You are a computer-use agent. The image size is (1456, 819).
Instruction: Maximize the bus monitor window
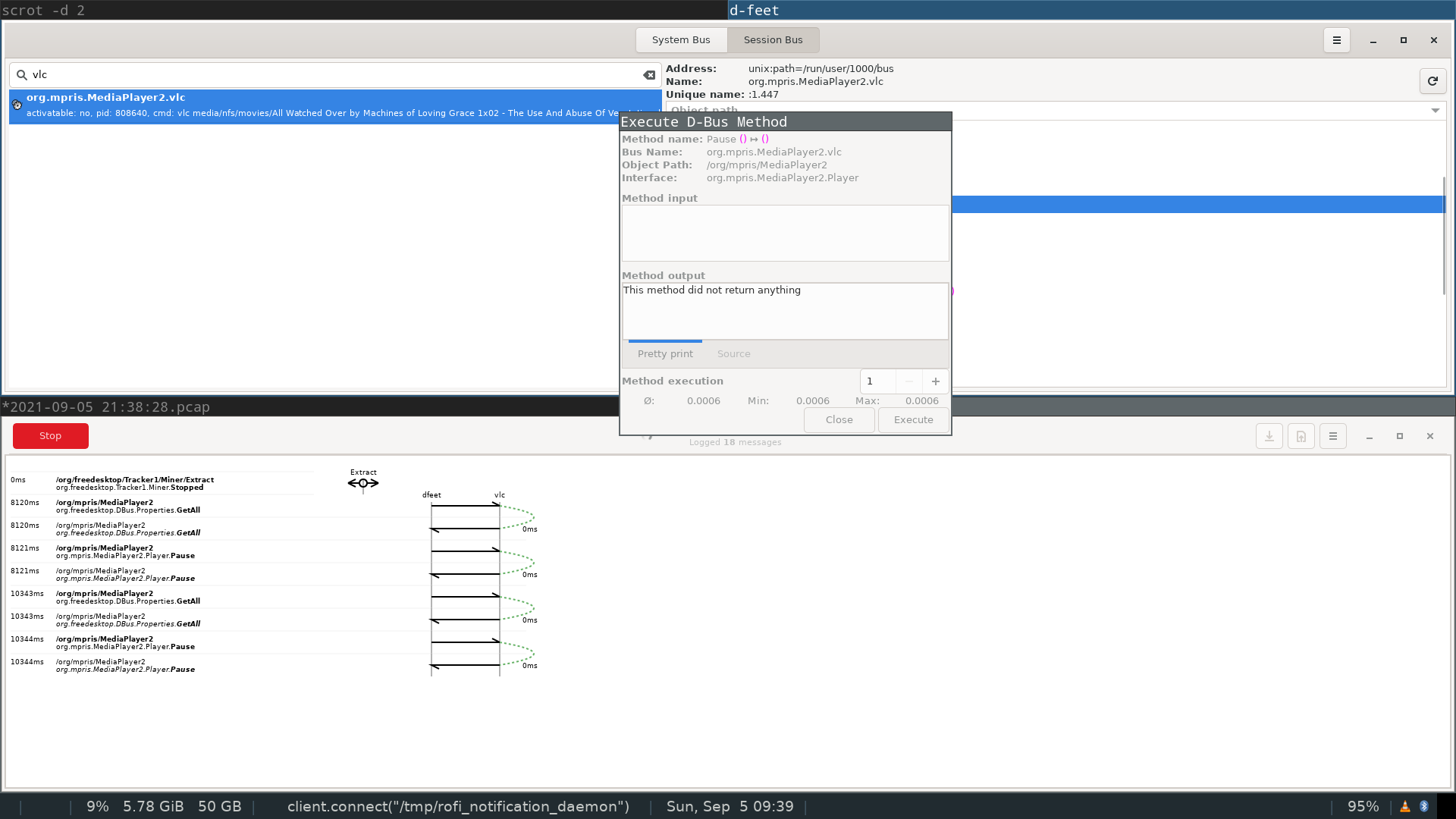tap(1400, 436)
